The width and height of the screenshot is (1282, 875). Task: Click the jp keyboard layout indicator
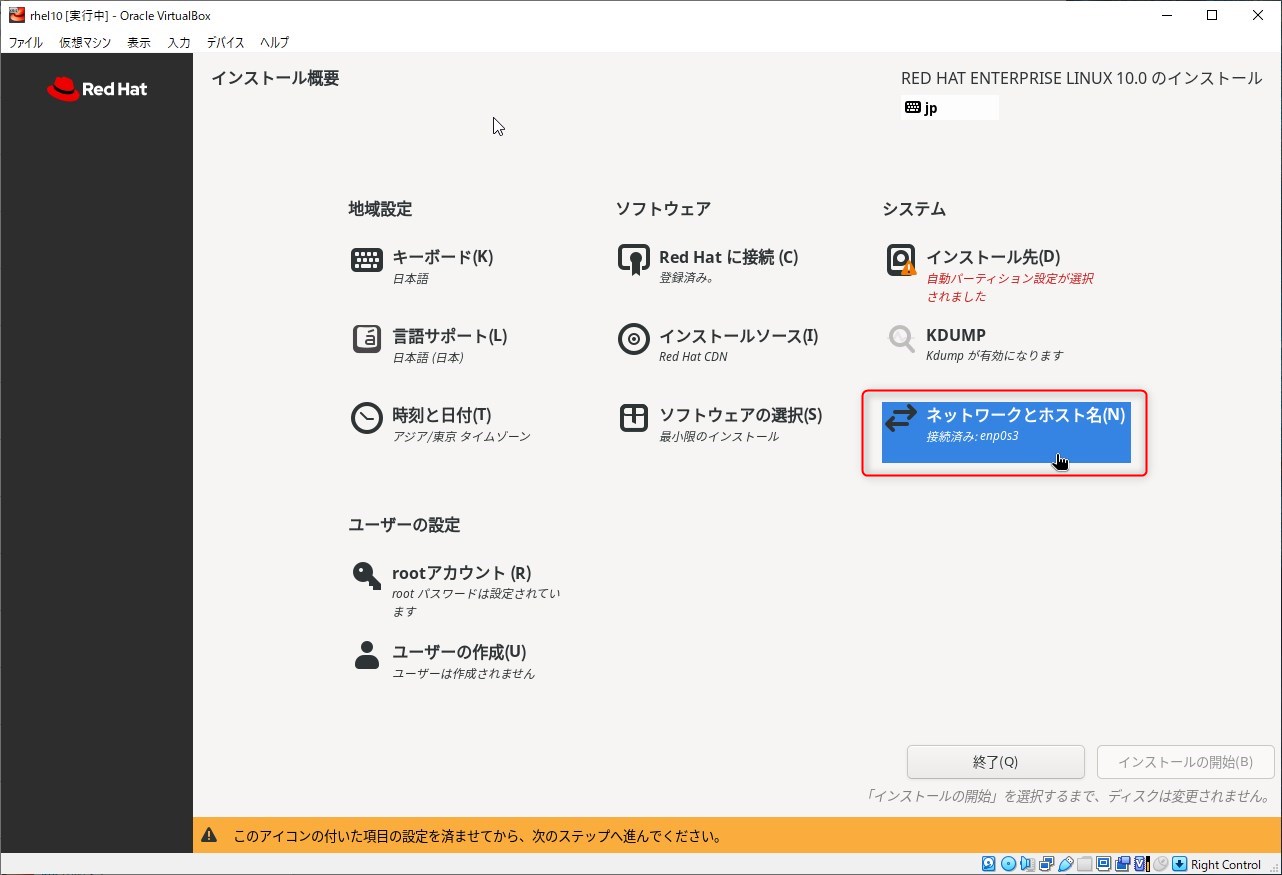[948, 108]
